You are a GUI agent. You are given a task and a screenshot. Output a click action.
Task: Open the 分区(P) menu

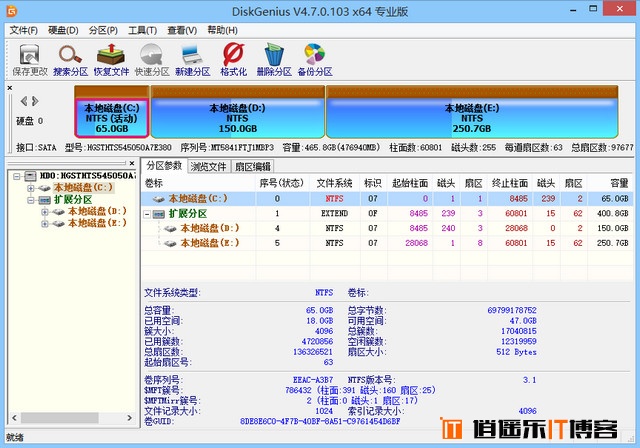pos(103,30)
